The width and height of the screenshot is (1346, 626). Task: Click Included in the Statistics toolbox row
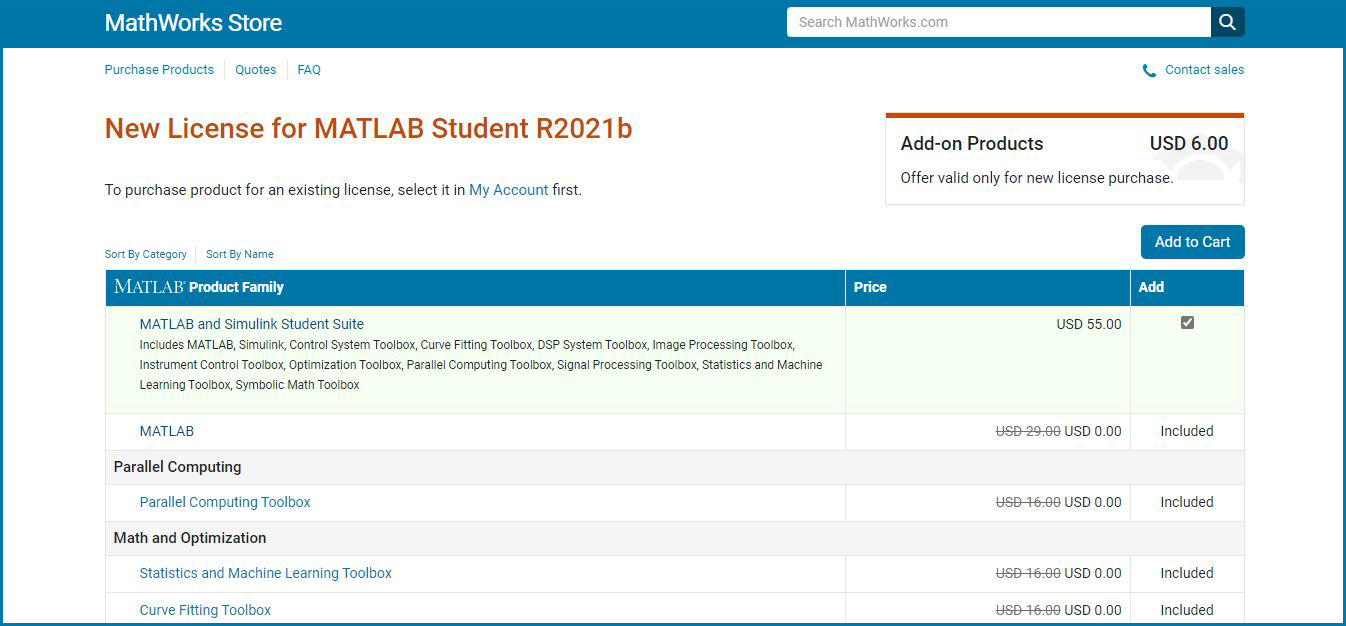(x=1187, y=573)
